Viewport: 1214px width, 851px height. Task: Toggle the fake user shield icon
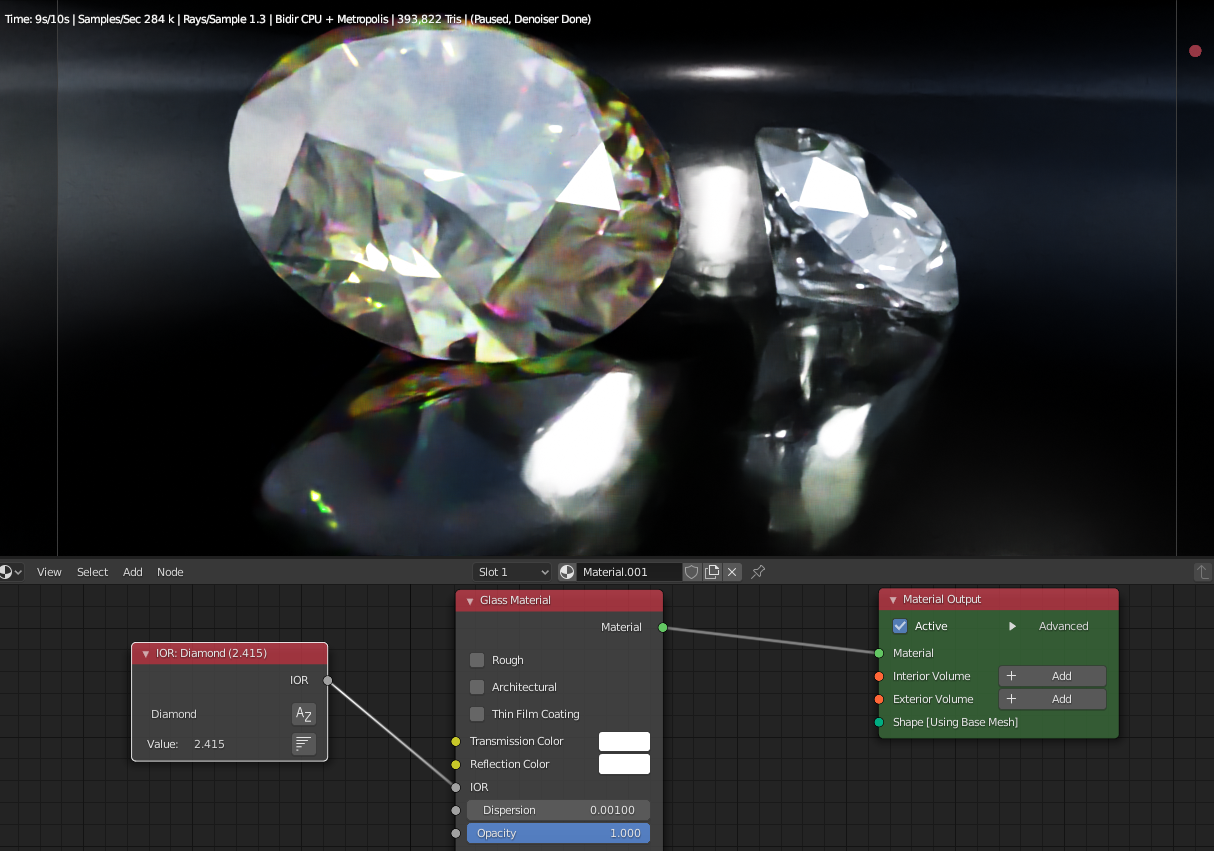[x=691, y=572]
